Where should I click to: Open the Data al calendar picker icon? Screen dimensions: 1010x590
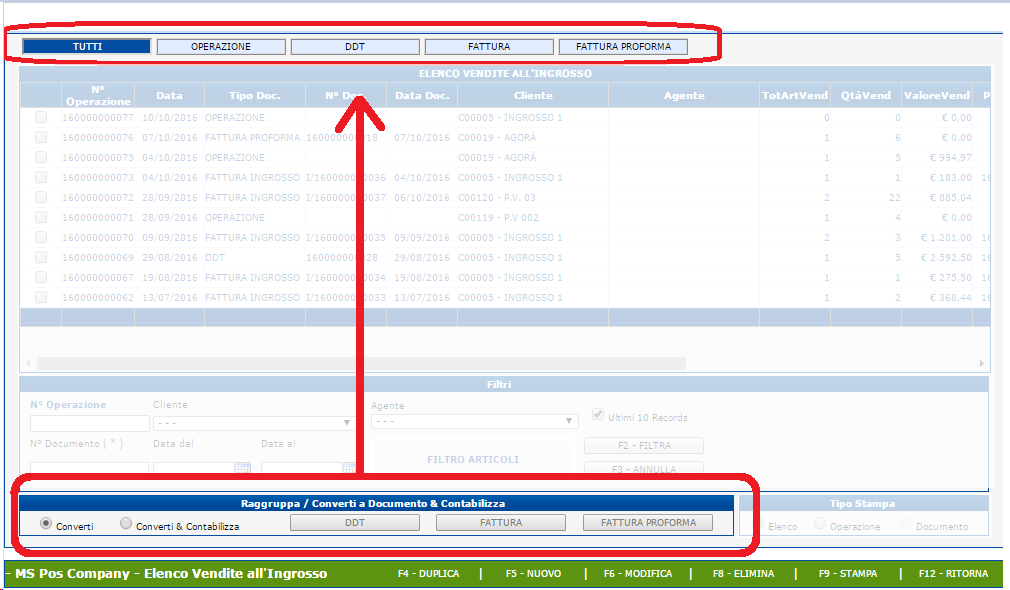tap(348, 468)
